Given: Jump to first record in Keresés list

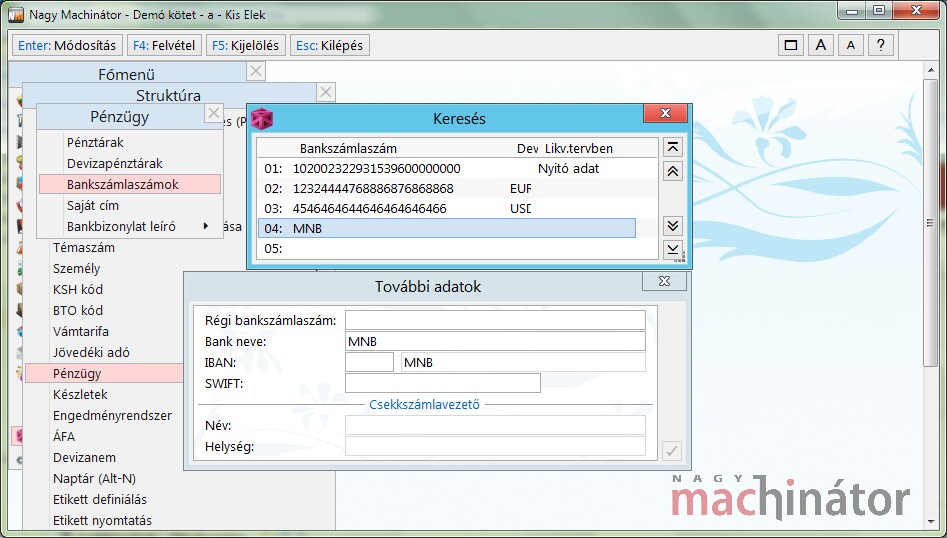Looking at the screenshot, I should [673, 147].
